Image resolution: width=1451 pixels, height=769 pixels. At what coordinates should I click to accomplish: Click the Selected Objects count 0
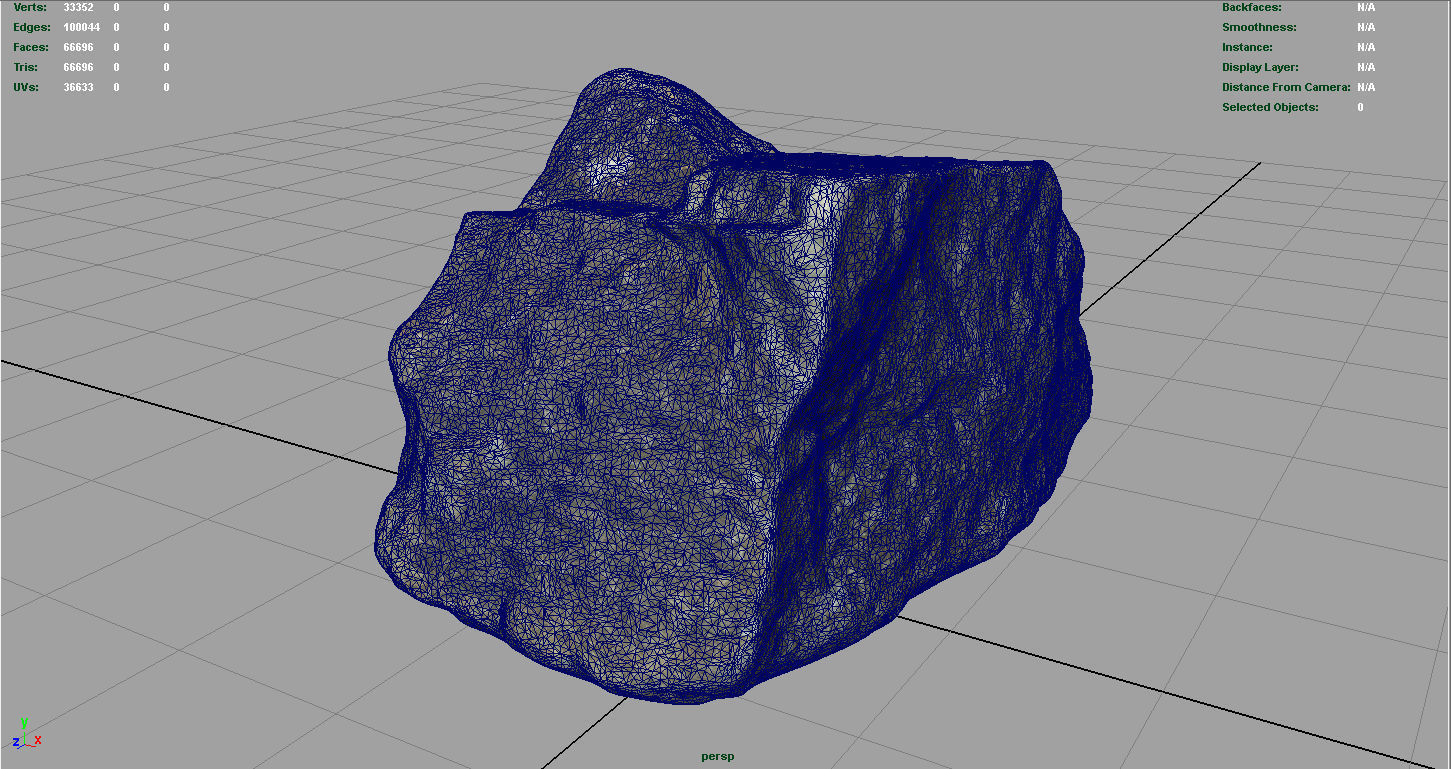[1360, 107]
